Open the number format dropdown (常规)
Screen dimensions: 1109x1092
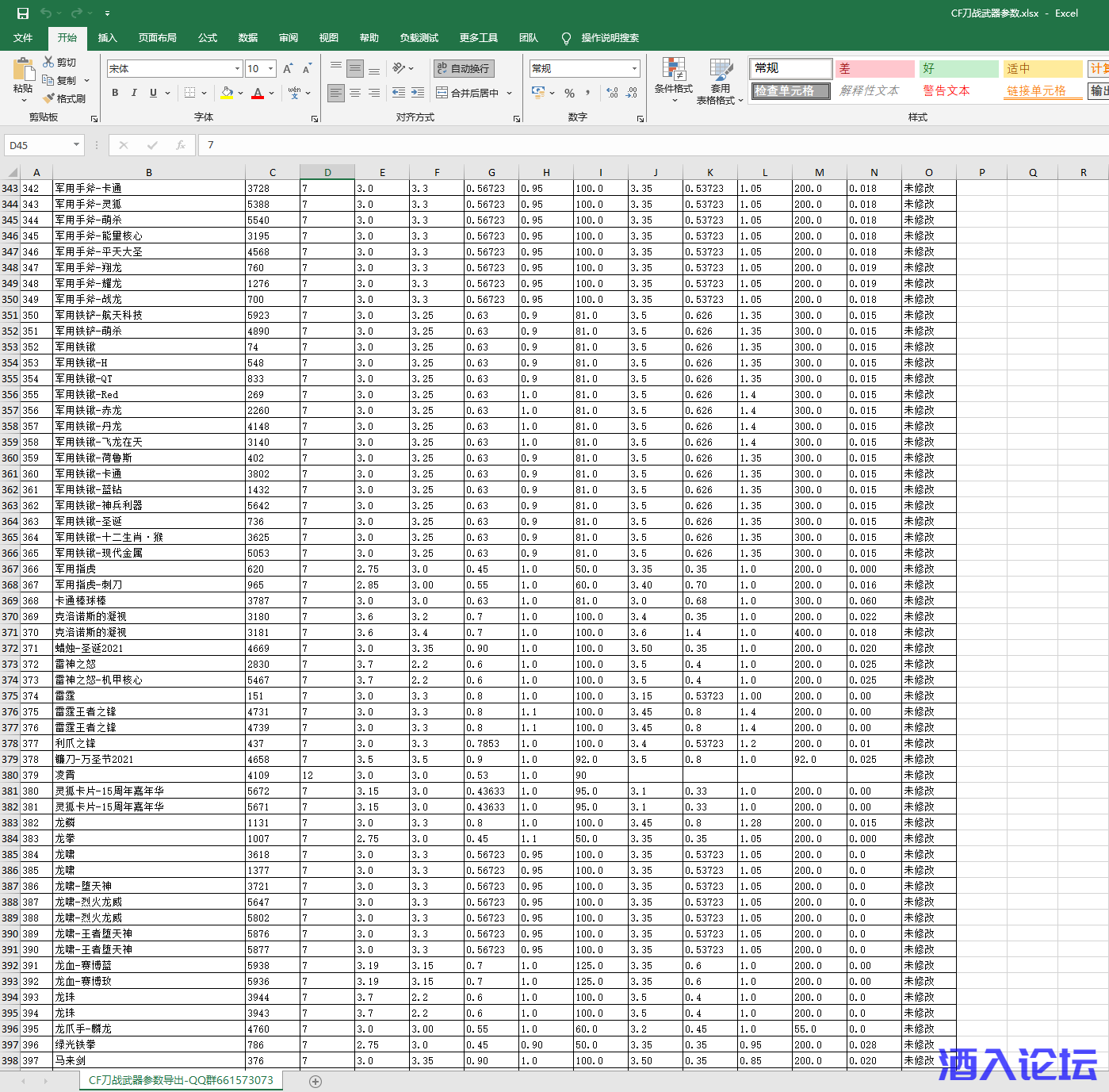(x=634, y=69)
